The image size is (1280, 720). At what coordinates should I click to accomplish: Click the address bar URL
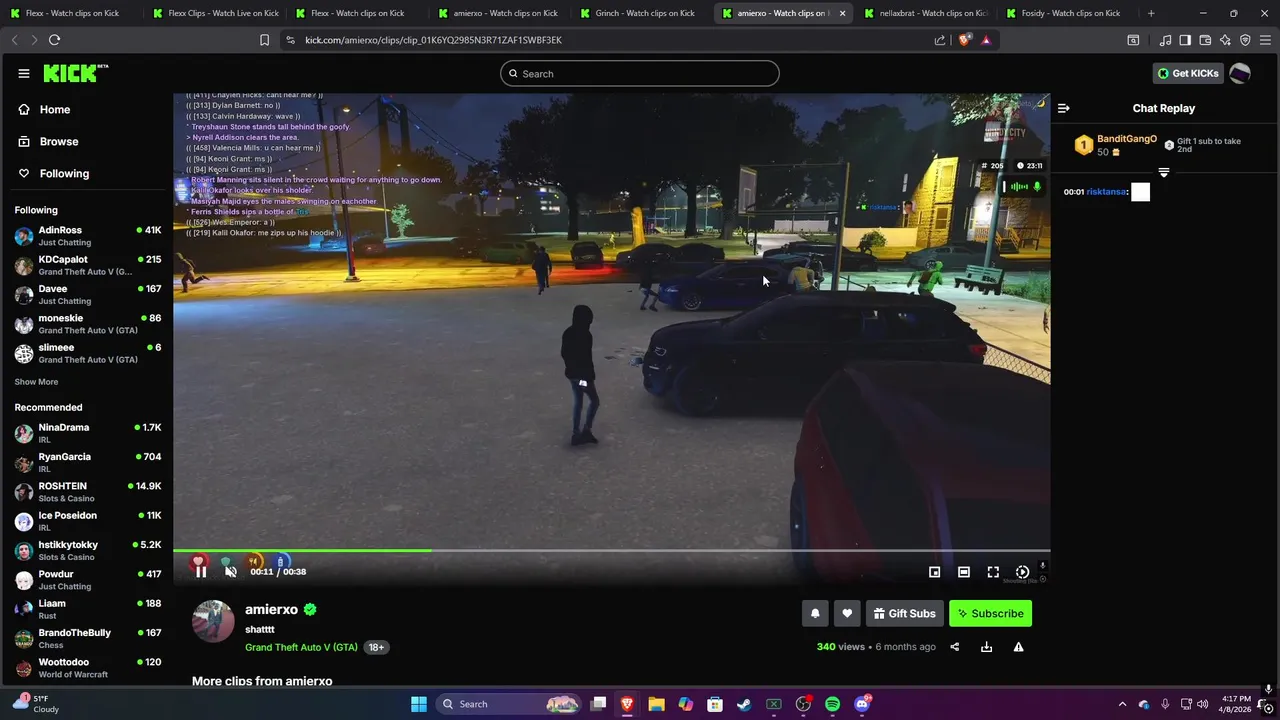pos(433,40)
